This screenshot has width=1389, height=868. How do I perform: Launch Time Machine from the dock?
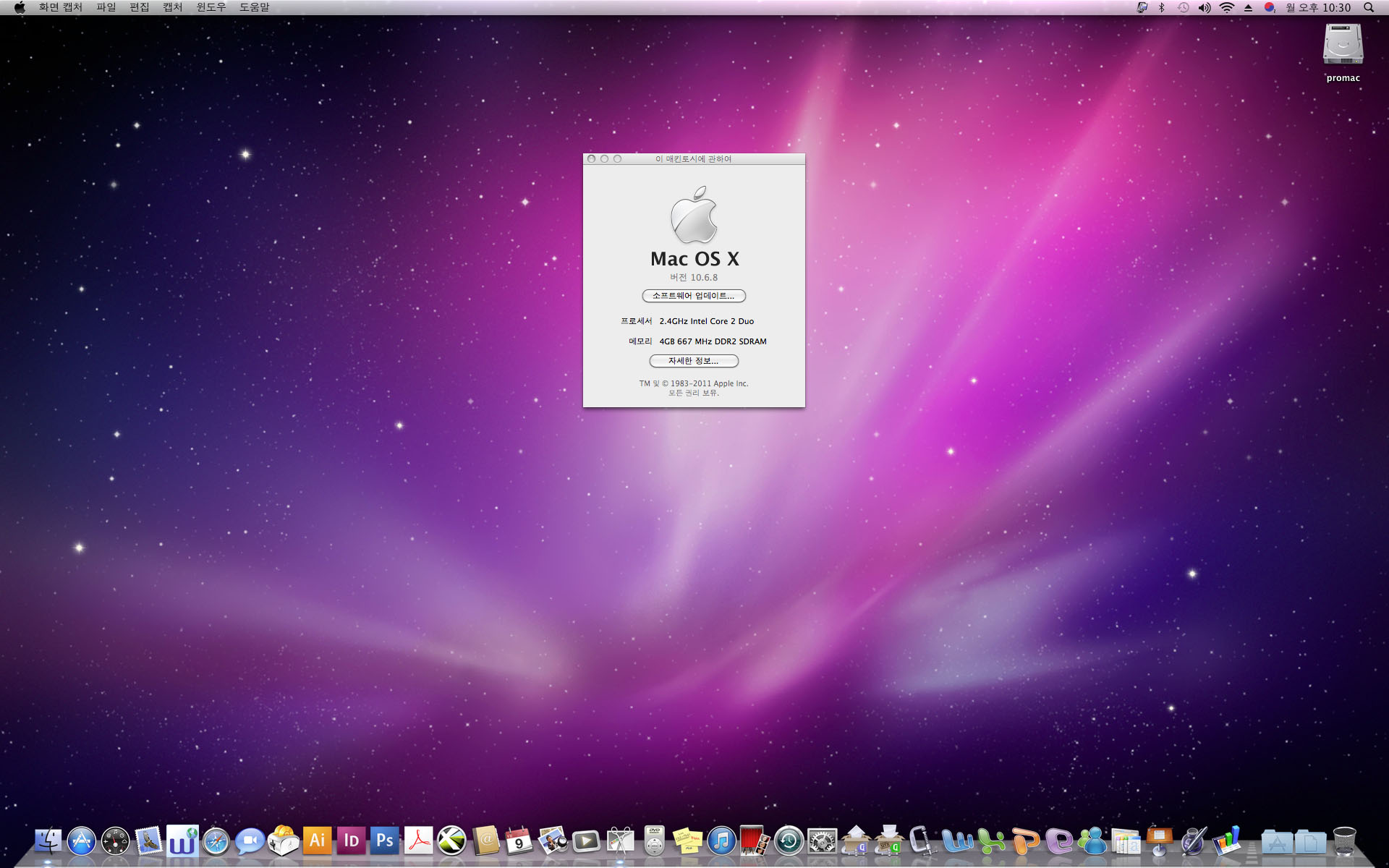click(x=789, y=841)
